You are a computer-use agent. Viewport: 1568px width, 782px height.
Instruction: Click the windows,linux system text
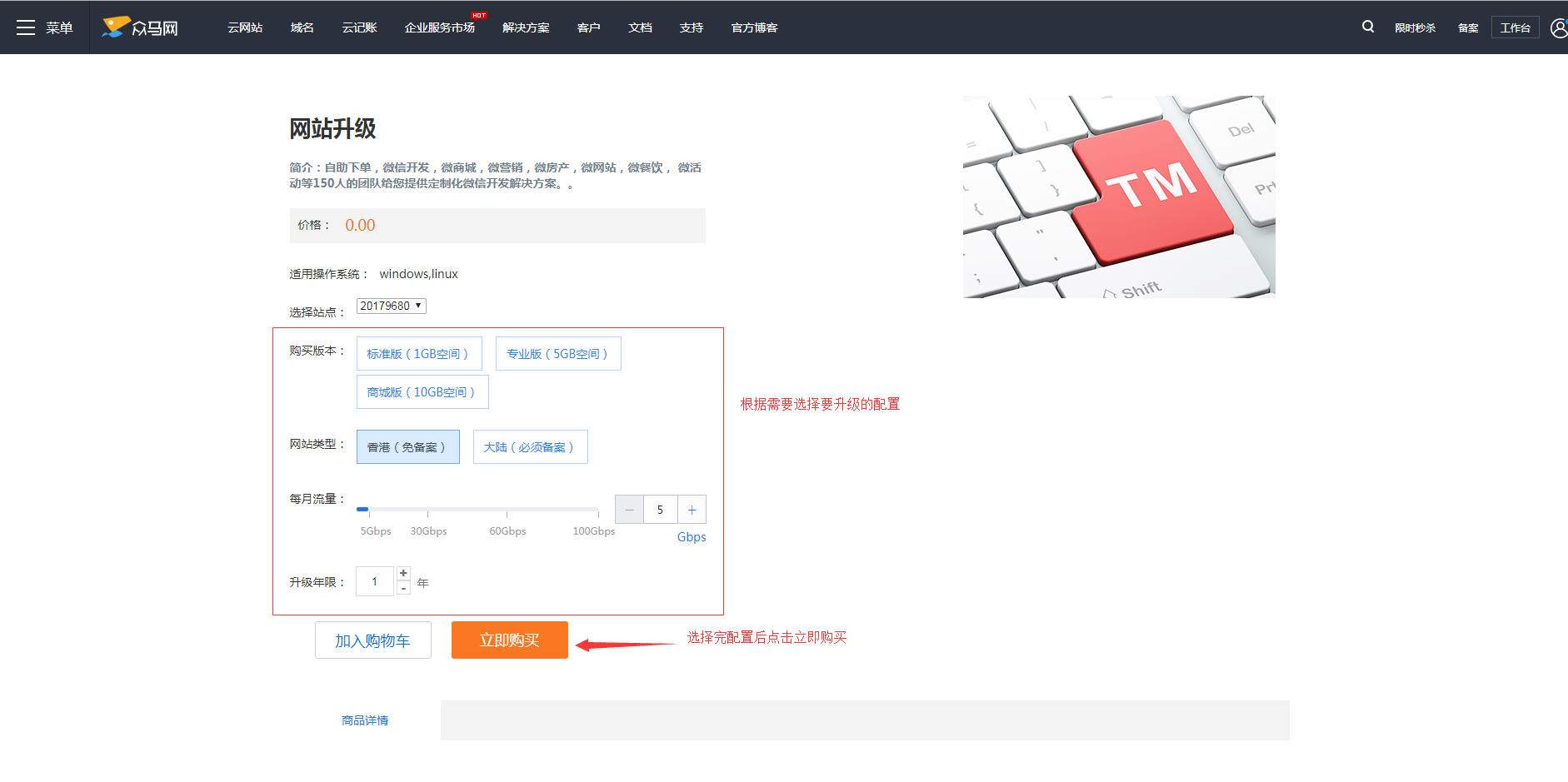[418, 274]
